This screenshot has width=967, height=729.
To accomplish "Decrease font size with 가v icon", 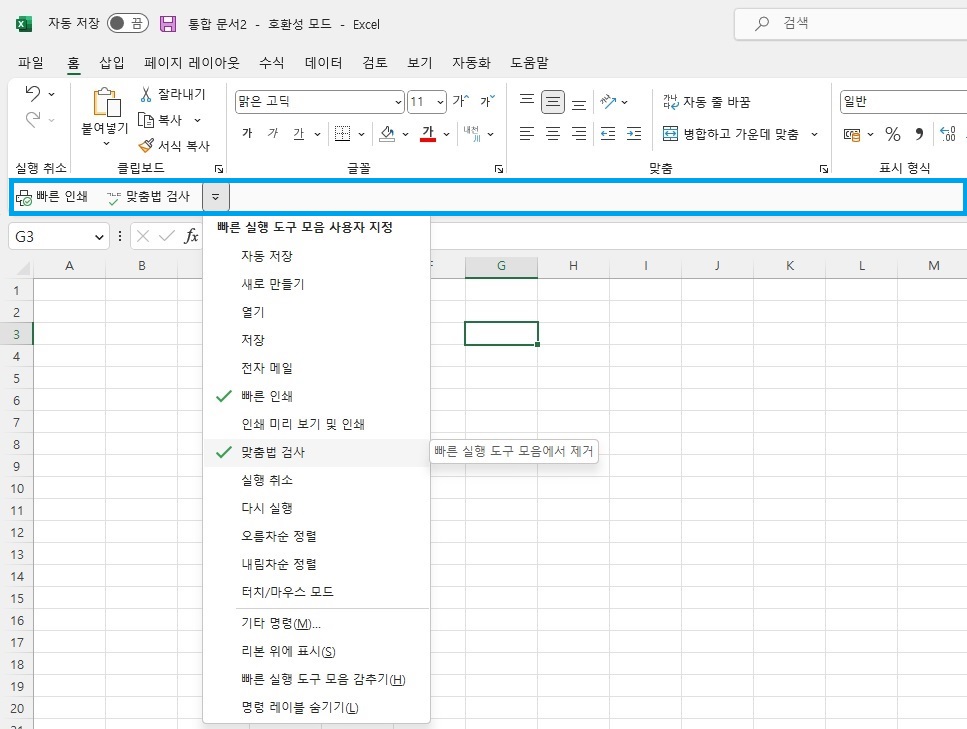I will pyautogui.click(x=487, y=101).
